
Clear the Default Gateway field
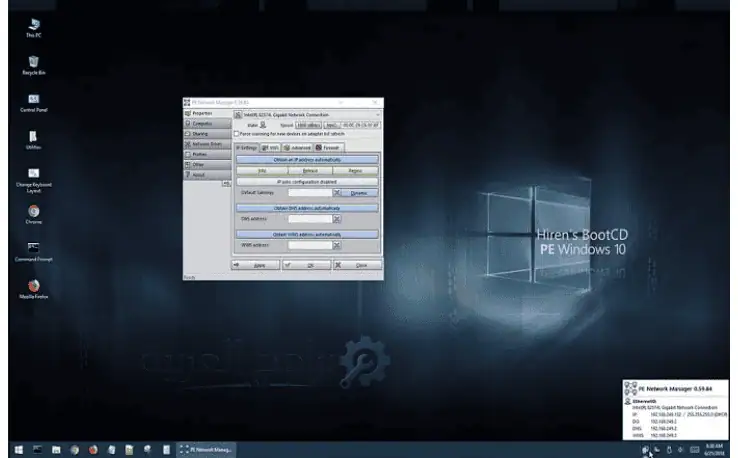[x=337, y=193]
